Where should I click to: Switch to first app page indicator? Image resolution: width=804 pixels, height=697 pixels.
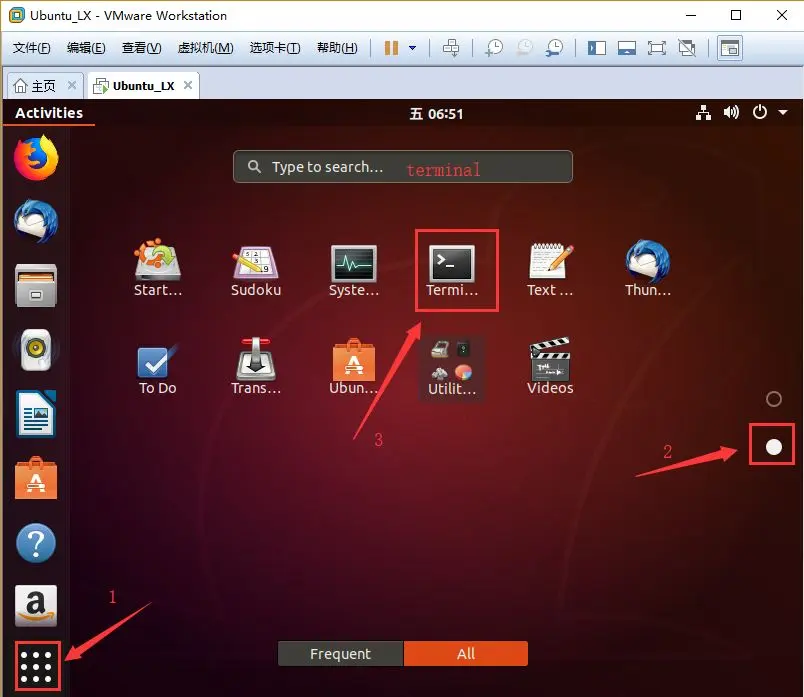click(773, 399)
